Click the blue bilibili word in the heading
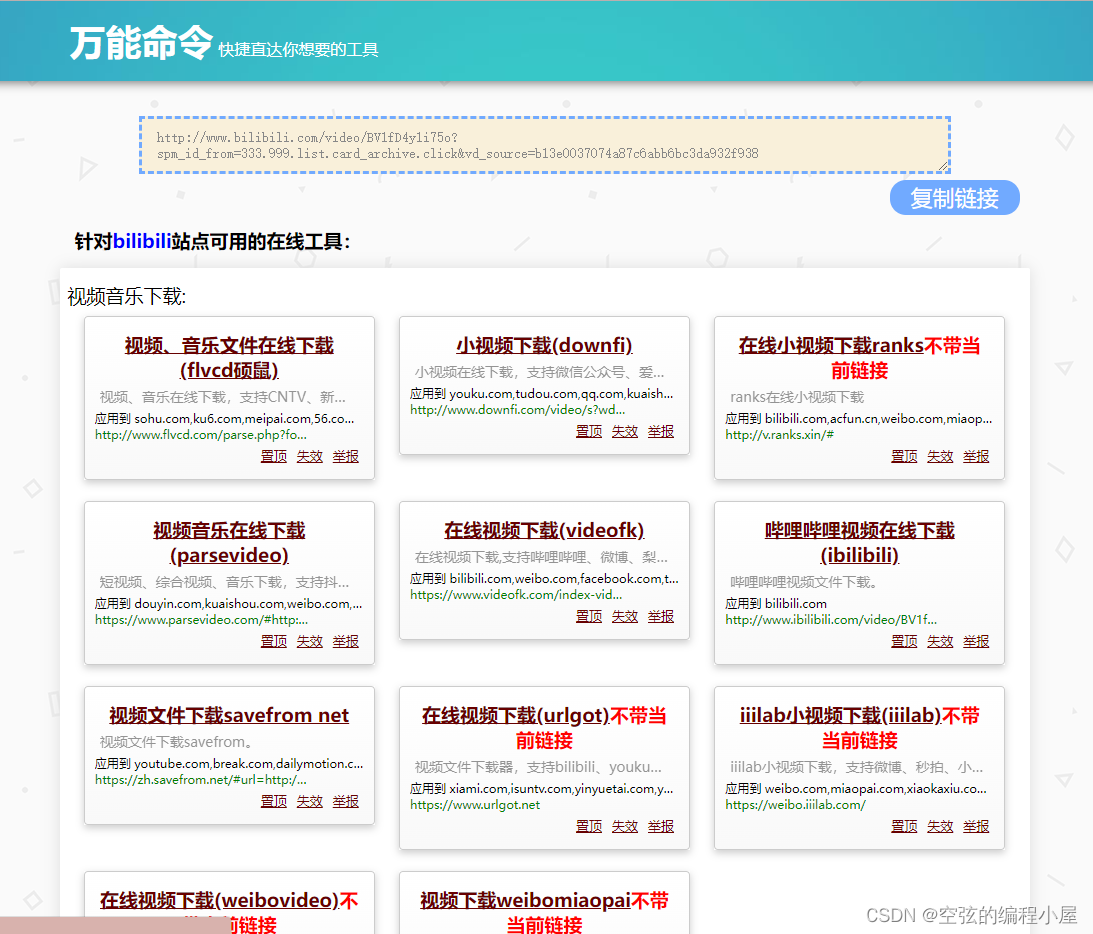Screen dimensions: 1093x934 pos(142,241)
